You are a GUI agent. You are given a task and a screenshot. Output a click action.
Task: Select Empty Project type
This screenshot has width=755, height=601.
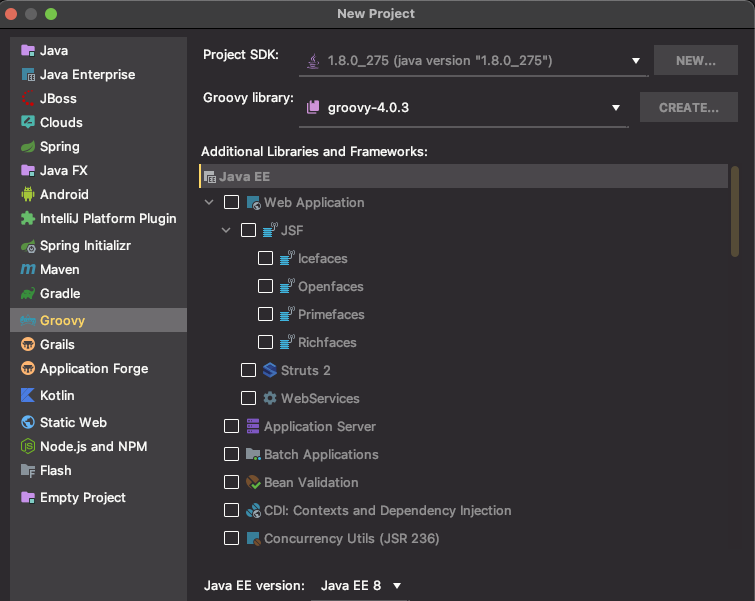98,498
